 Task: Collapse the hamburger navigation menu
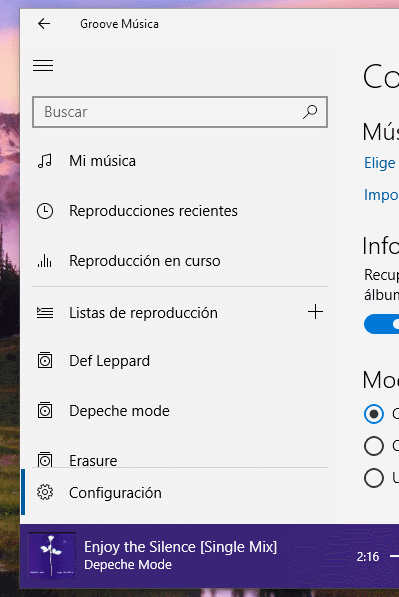tap(43, 65)
